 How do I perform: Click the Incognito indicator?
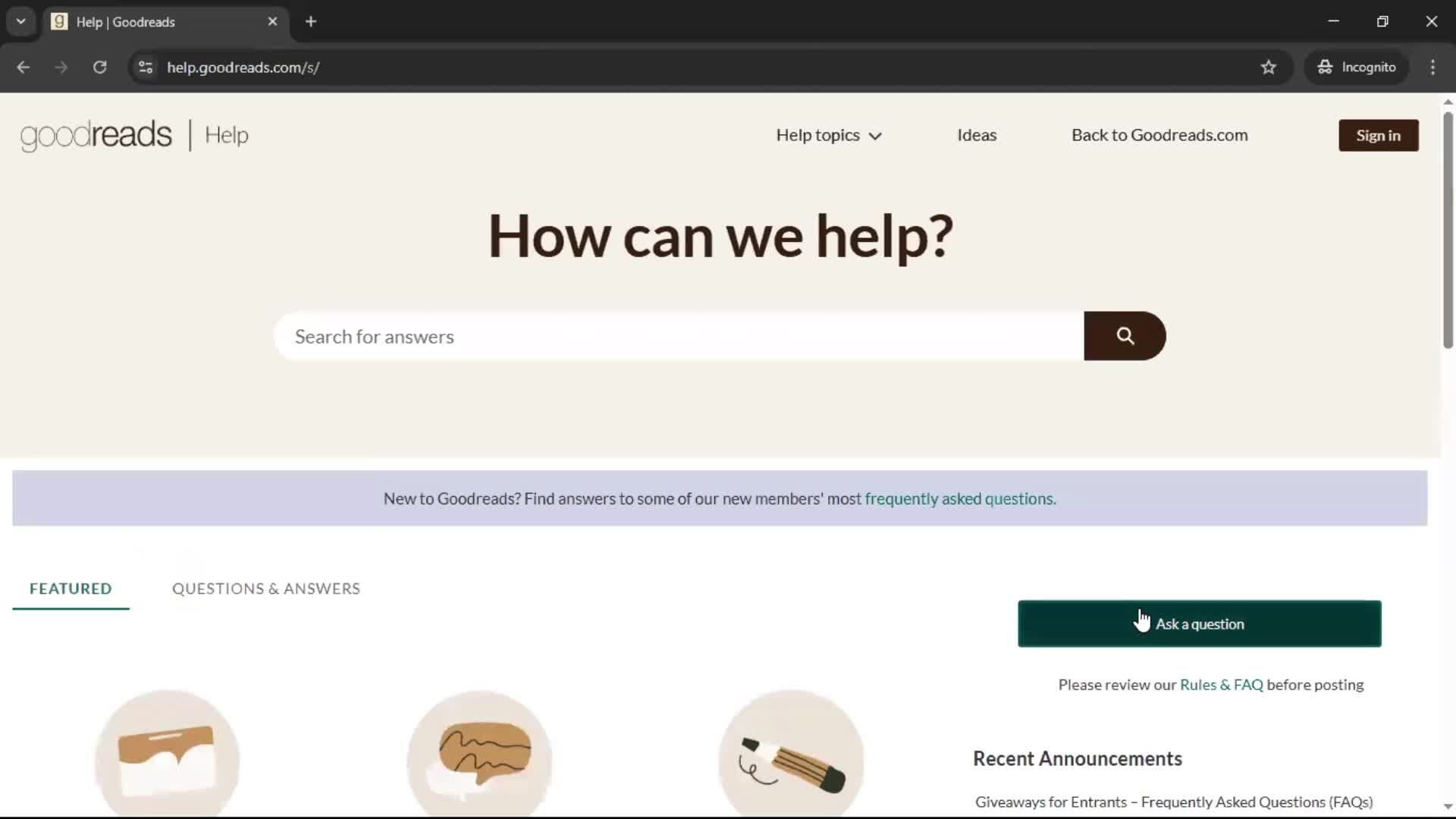pyautogui.click(x=1357, y=67)
